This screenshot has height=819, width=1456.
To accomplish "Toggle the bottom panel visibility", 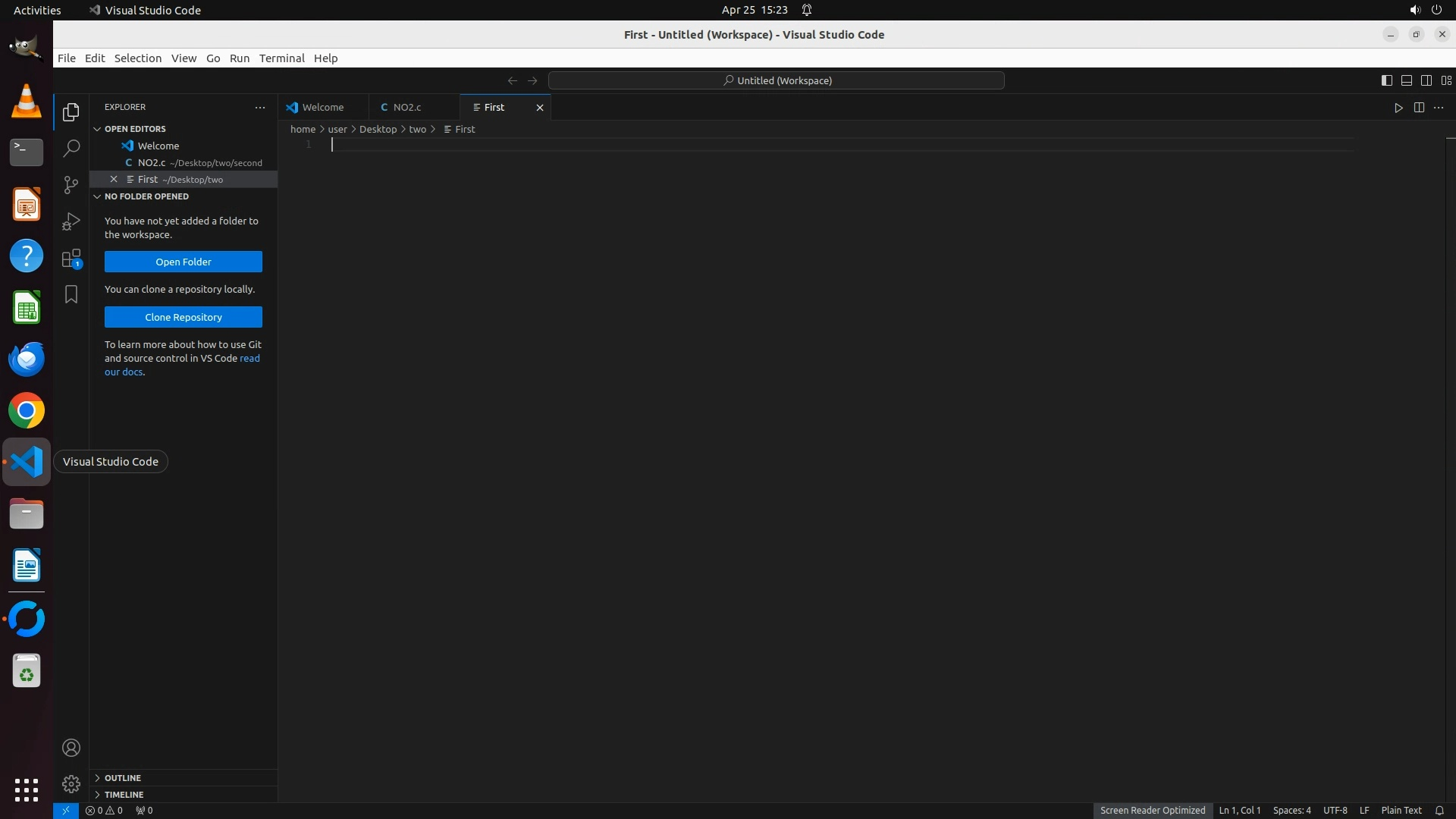I will click(x=1406, y=80).
